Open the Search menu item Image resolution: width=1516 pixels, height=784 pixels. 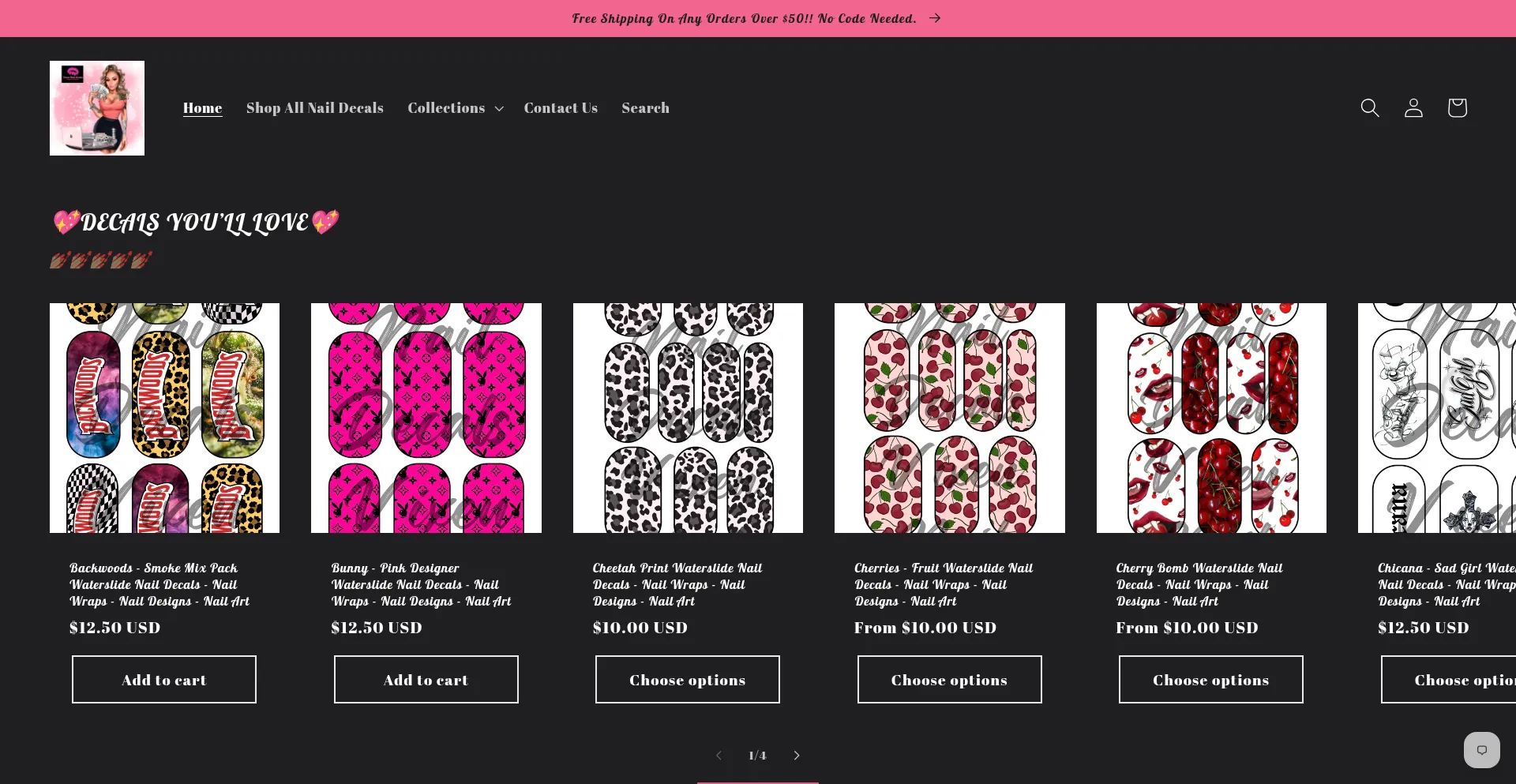(645, 108)
